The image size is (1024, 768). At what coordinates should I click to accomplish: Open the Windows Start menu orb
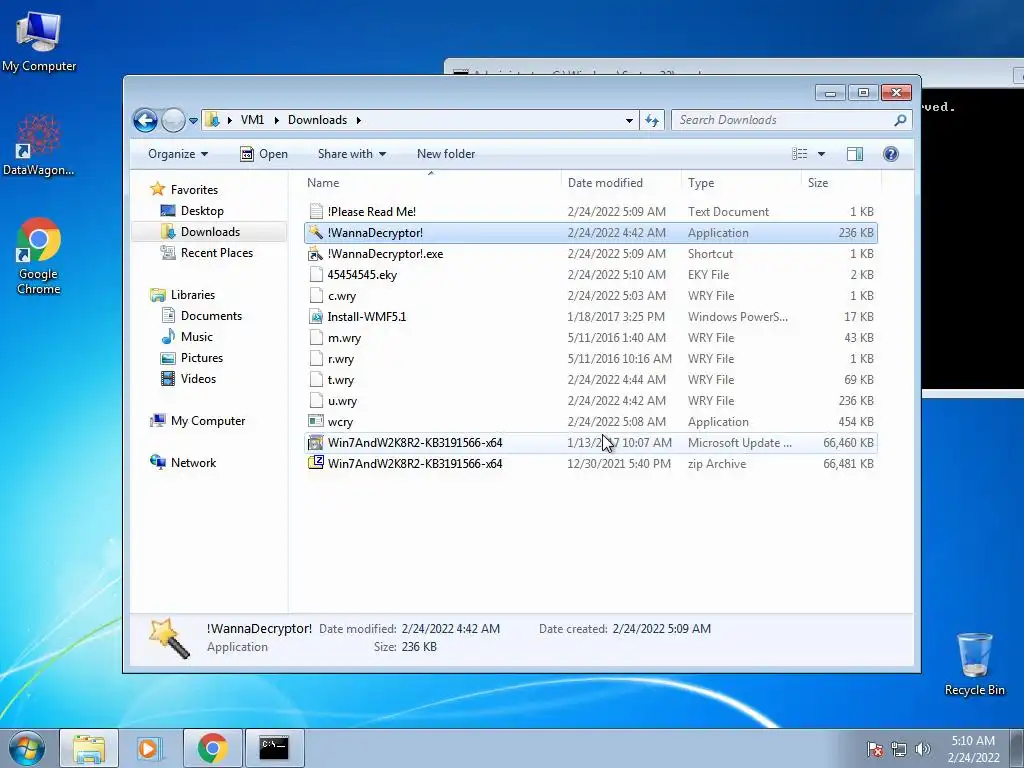point(27,748)
